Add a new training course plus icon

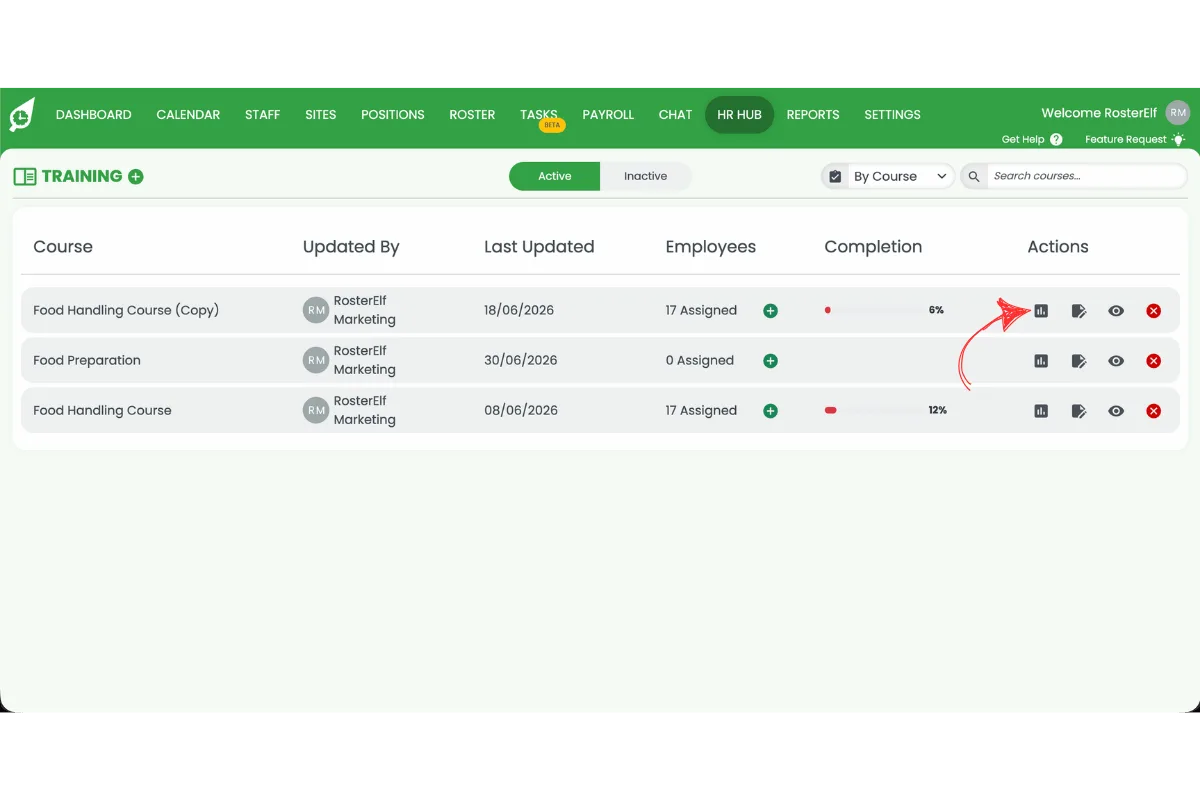pyautogui.click(x=136, y=177)
